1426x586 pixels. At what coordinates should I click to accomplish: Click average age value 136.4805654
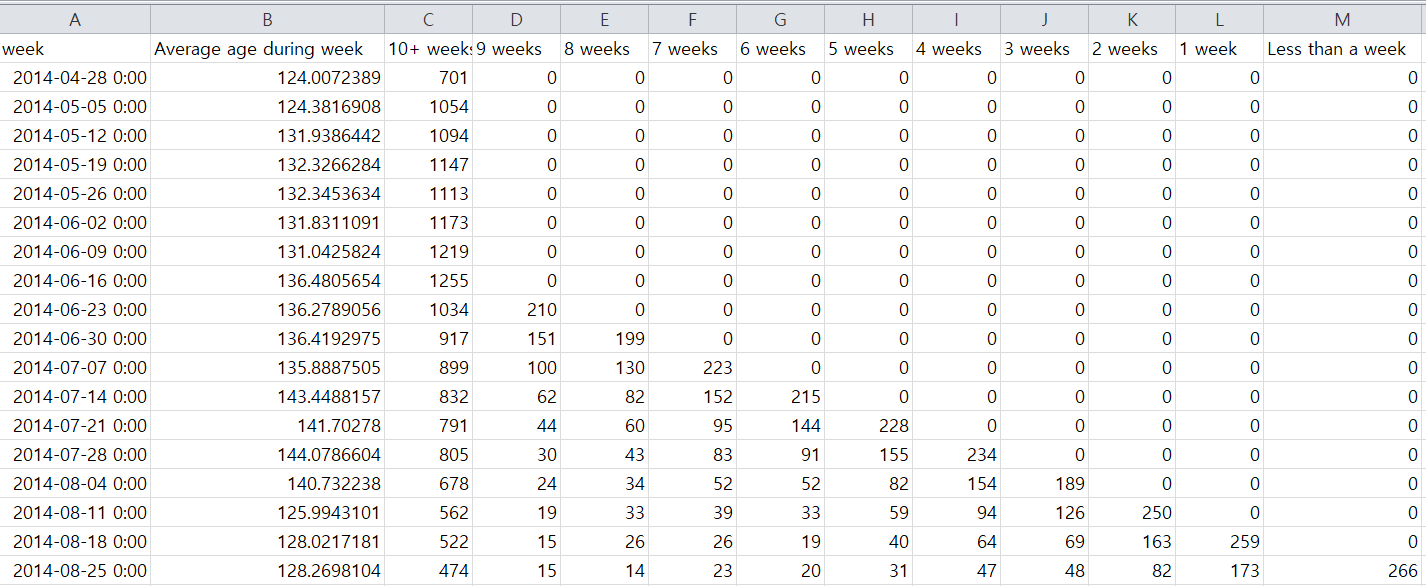coord(267,280)
